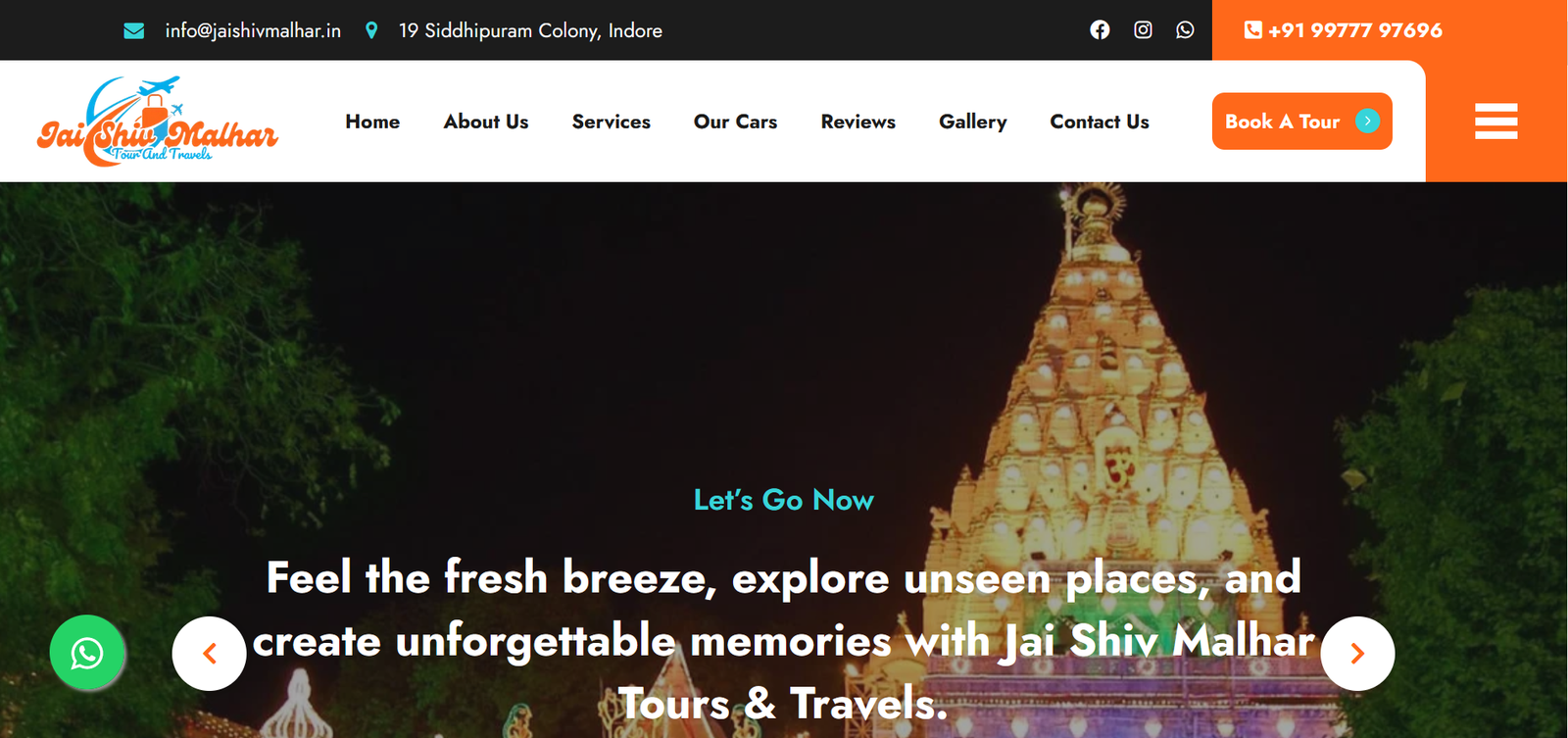The image size is (1568, 738).
Task: Click the info@jaishivmalhar.in email link
Action: (253, 30)
